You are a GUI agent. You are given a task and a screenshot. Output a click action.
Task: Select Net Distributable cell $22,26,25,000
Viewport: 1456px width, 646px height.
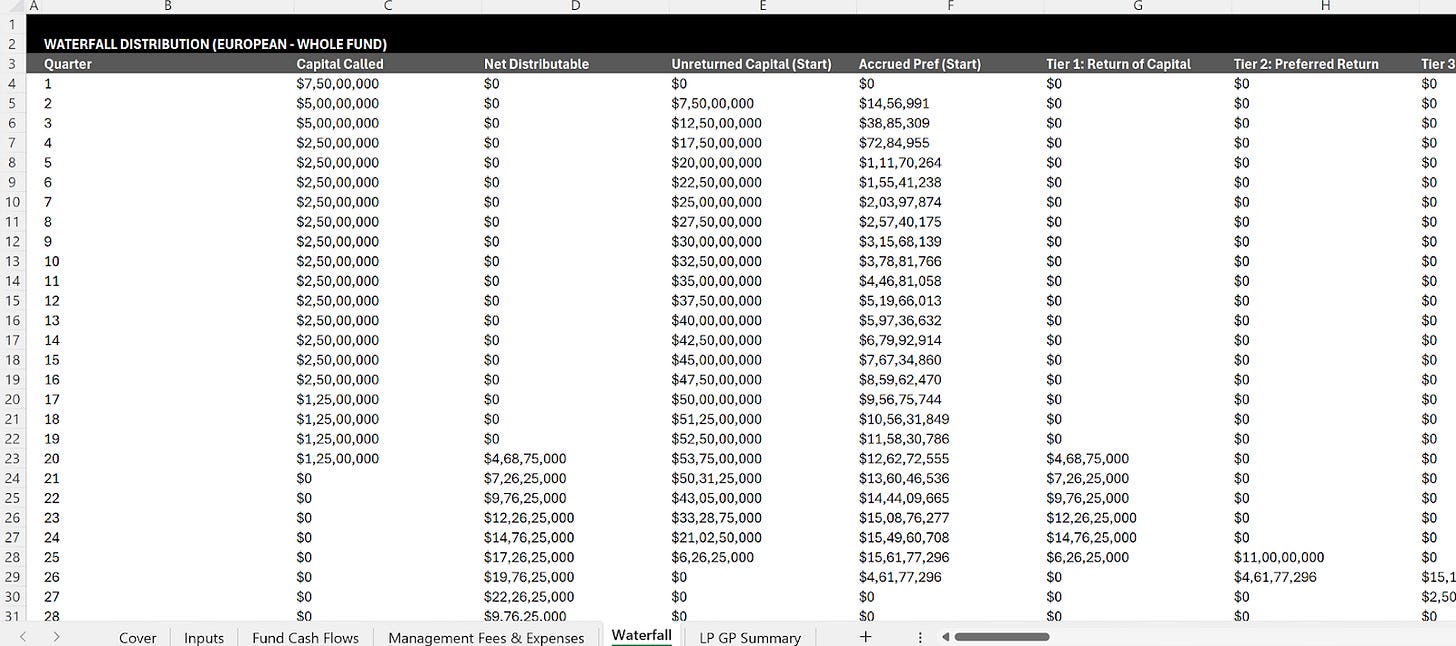point(529,597)
